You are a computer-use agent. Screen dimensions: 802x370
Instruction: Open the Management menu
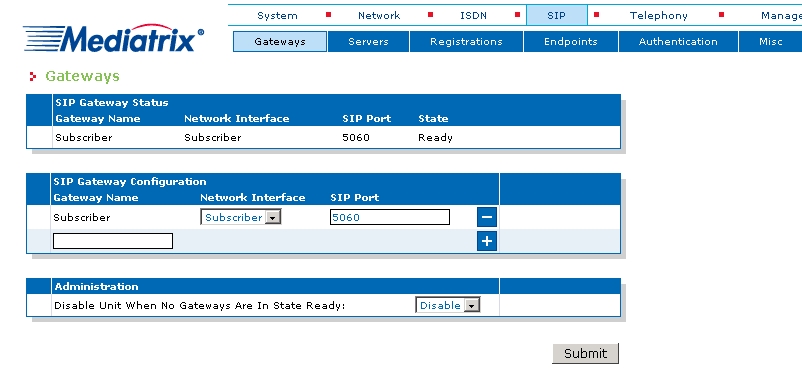click(781, 15)
